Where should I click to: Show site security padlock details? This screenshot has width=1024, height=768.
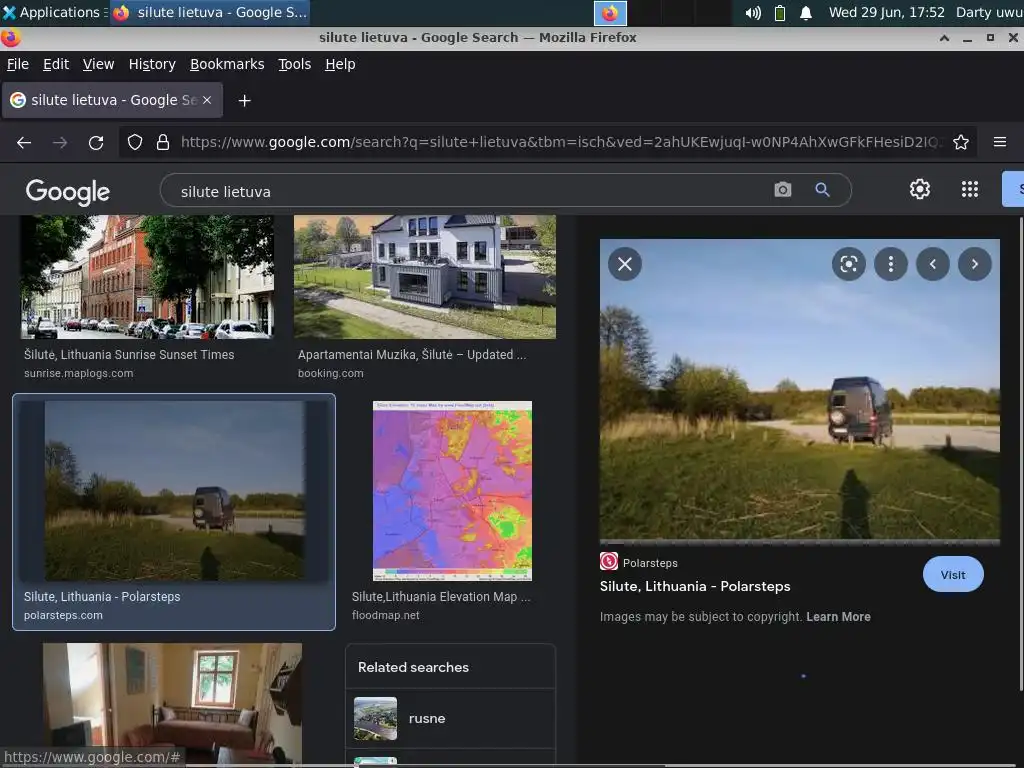(163, 142)
